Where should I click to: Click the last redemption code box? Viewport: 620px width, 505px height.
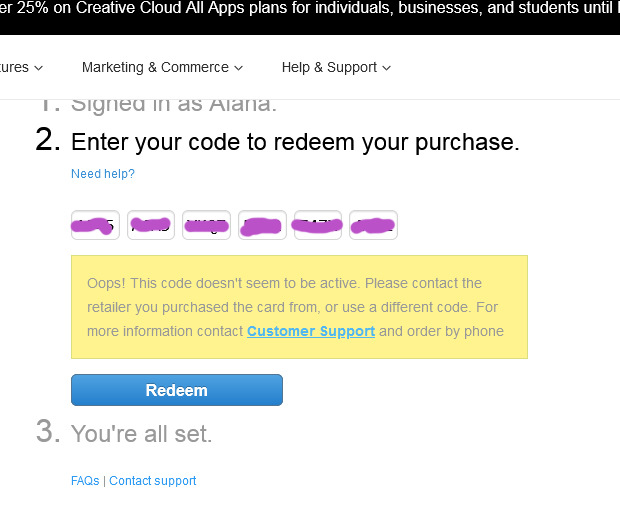374,226
